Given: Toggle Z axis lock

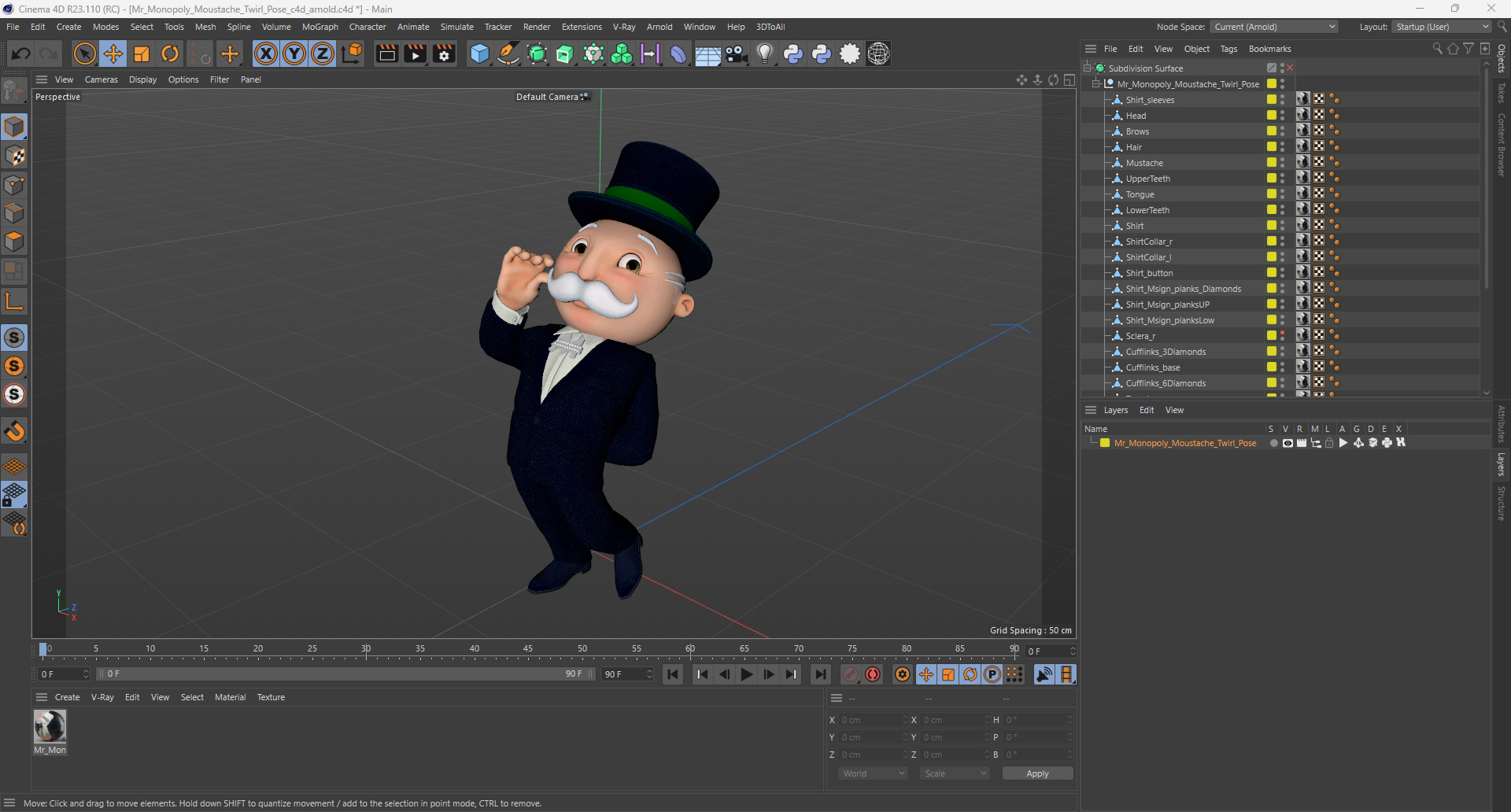Looking at the screenshot, I should tap(323, 54).
